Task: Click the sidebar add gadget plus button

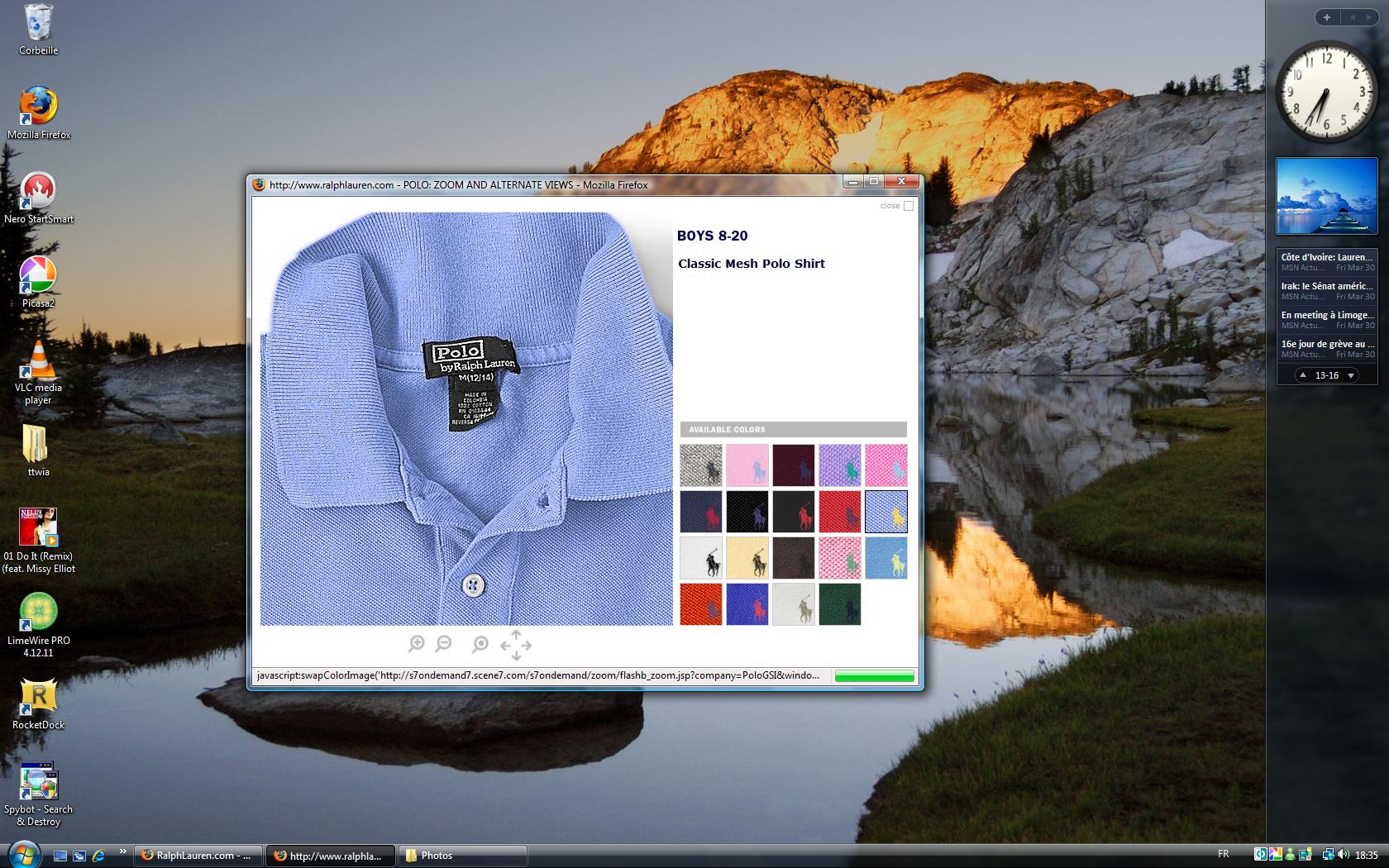Action: [x=1327, y=17]
